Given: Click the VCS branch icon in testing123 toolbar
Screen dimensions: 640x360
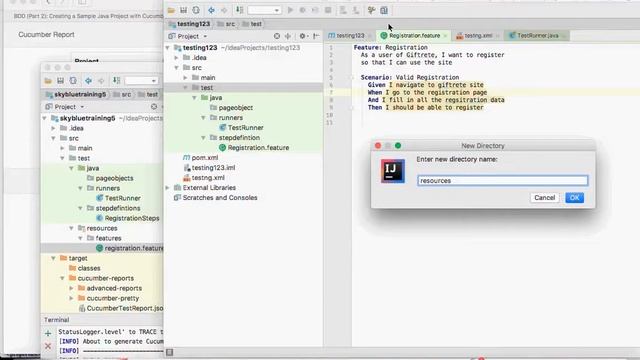Looking at the screenshot, I should point(371,10).
